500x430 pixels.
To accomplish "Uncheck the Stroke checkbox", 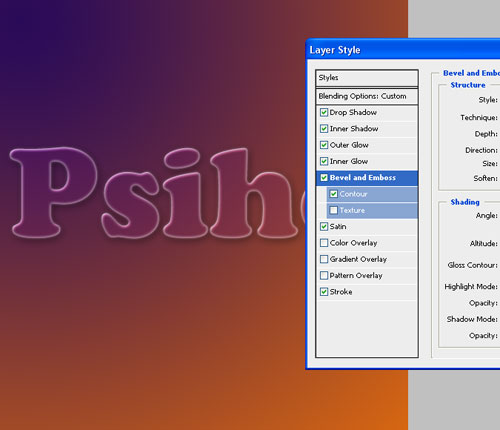I will tap(324, 292).
